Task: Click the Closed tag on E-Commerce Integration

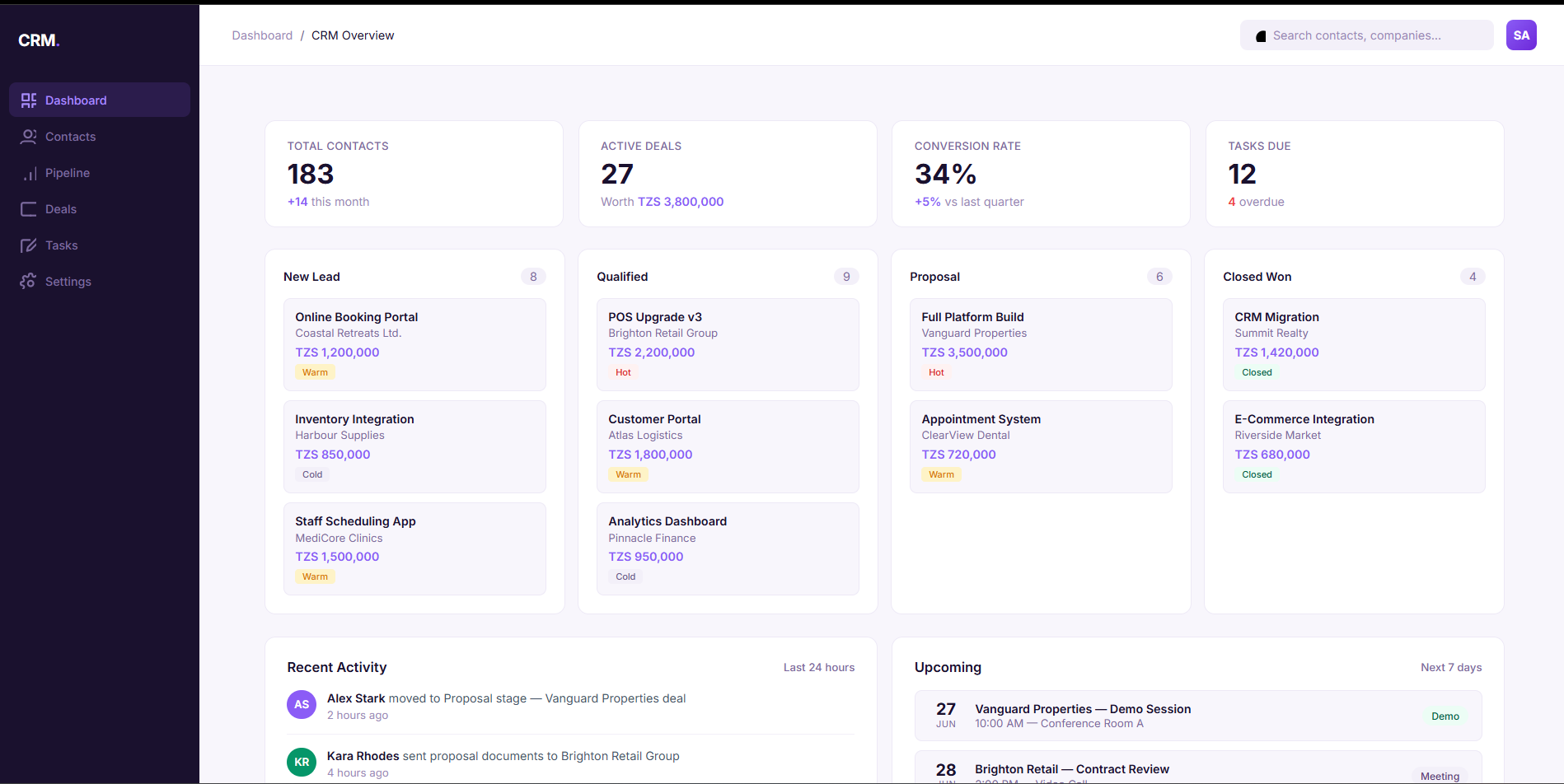Action: coord(1257,474)
